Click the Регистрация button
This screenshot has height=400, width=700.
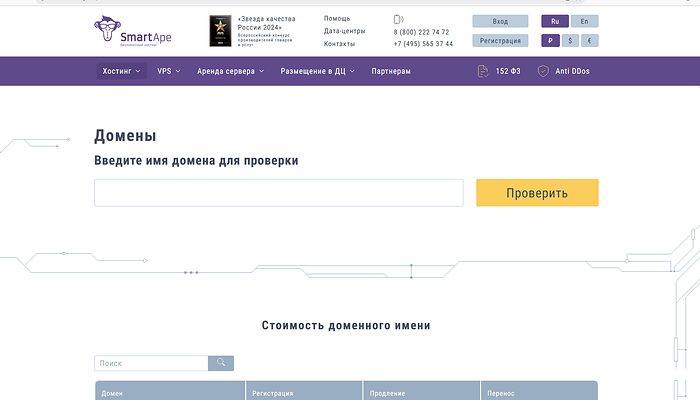point(500,41)
